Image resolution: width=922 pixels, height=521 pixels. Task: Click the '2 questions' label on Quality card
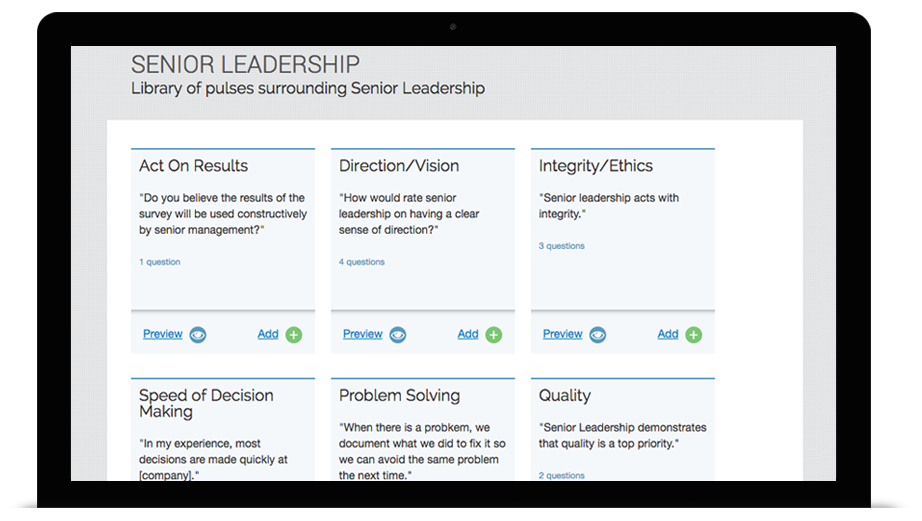[x=562, y=475]
